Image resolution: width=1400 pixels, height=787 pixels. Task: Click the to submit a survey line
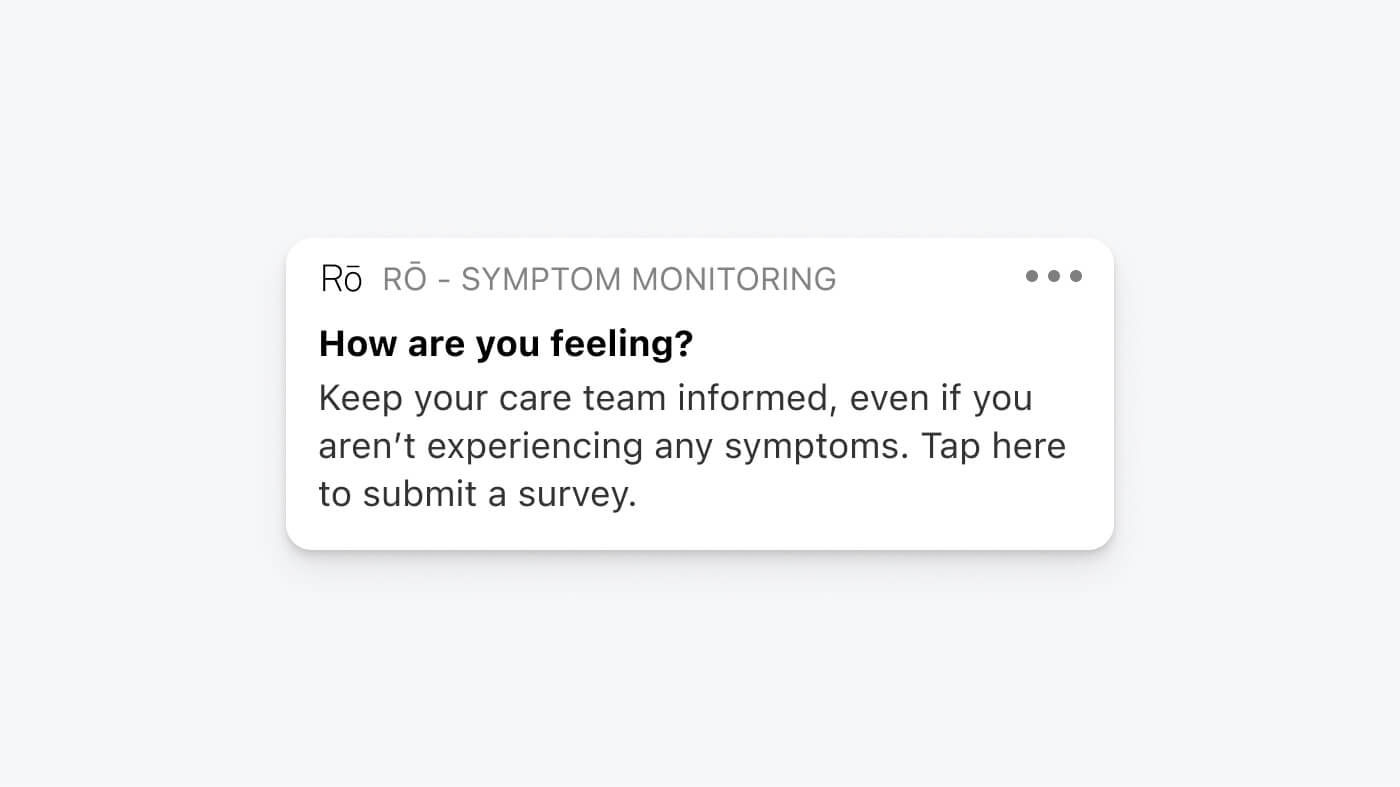pos(478,494)
